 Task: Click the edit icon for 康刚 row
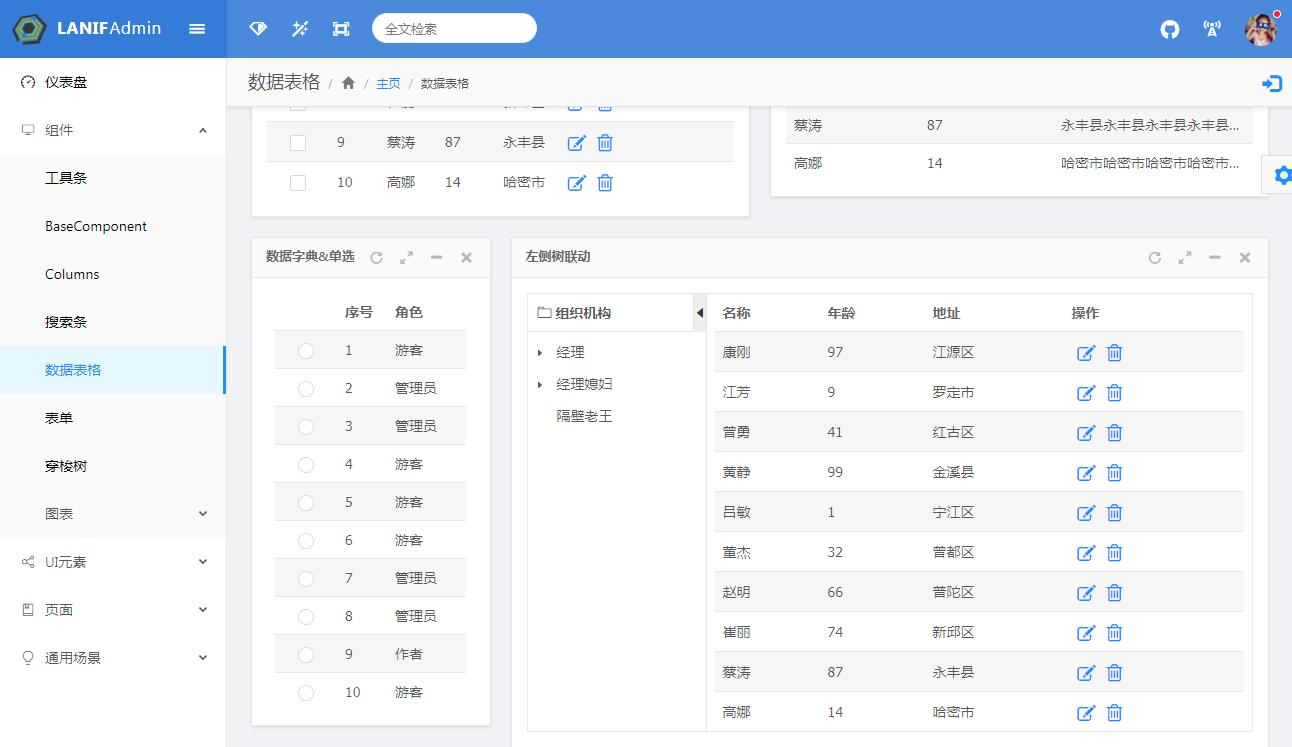[1086, 353]
